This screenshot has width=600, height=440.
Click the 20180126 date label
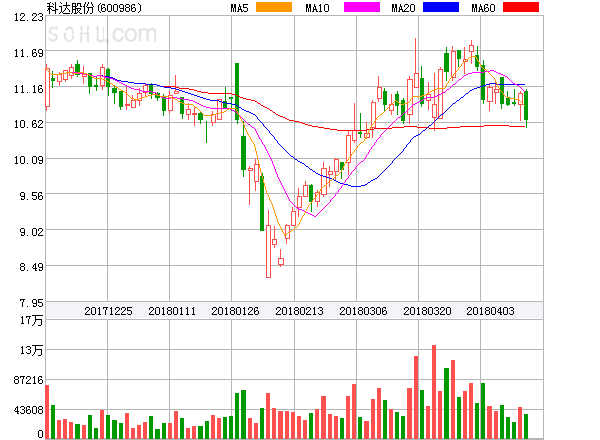tap(235, 311)
